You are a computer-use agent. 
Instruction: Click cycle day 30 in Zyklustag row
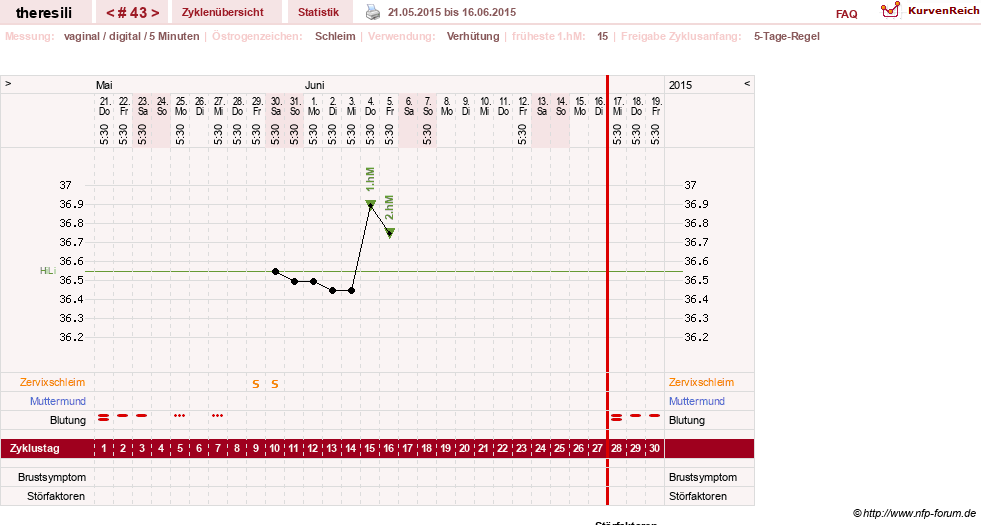coord(654,449)
